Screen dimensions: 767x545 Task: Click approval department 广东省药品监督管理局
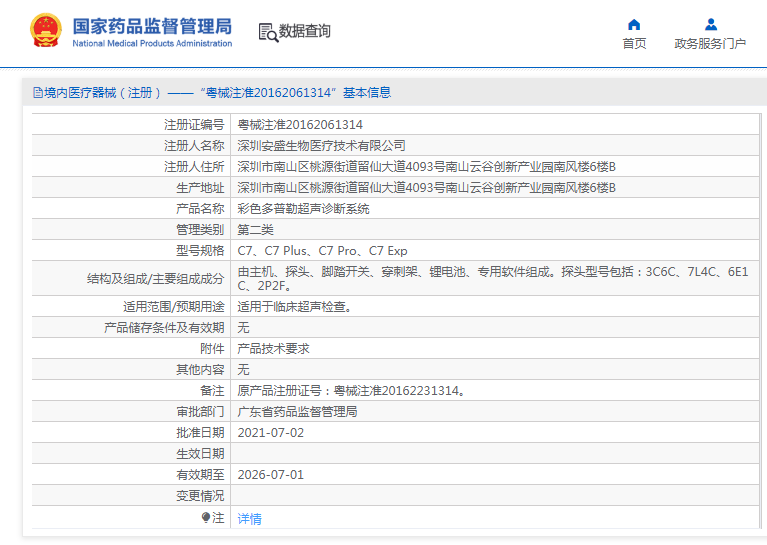click(297, 412)
